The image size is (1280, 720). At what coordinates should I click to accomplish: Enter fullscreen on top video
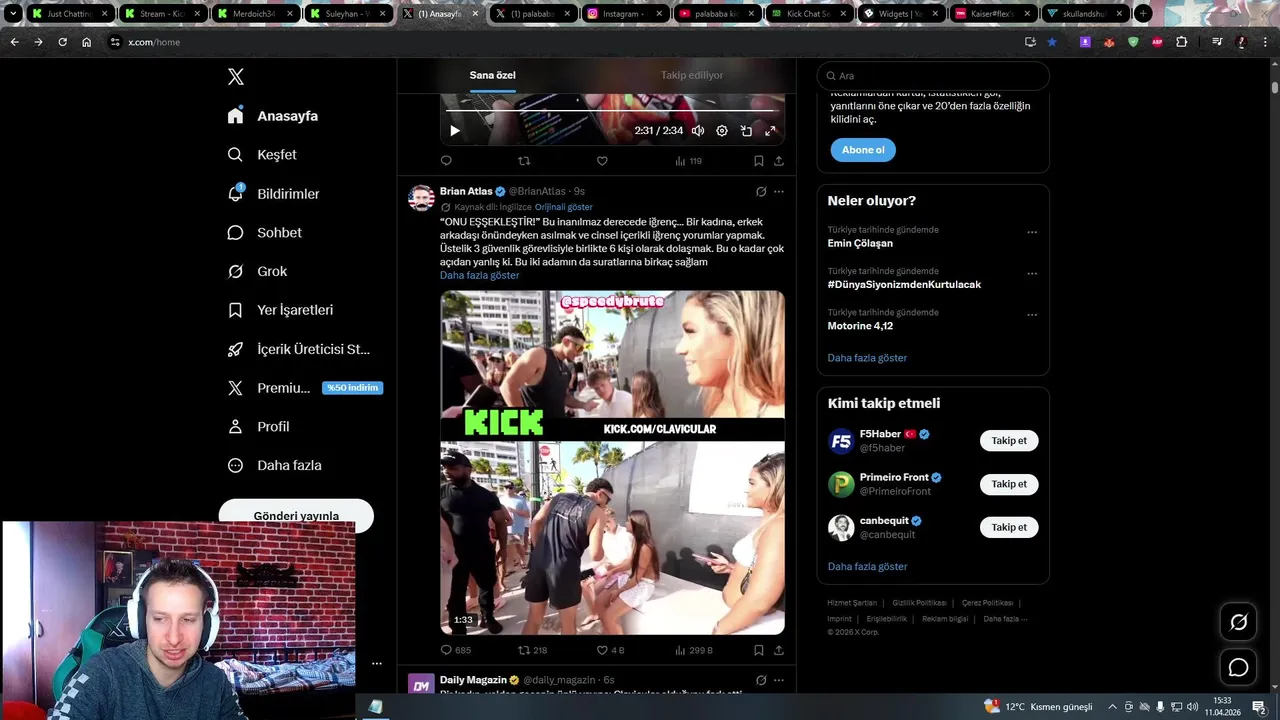pos(770,130)
